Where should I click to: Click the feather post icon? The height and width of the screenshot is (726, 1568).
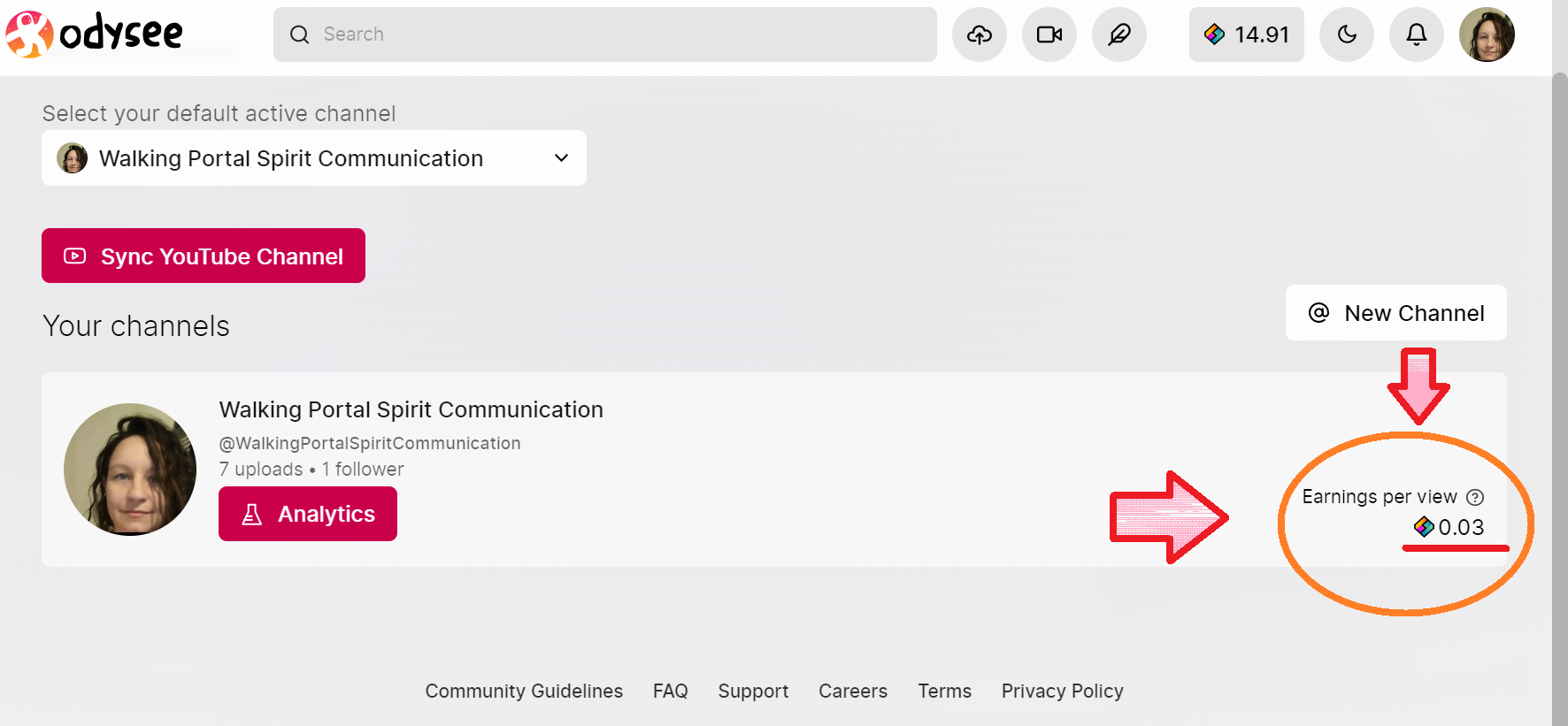tap(1119, 34)
